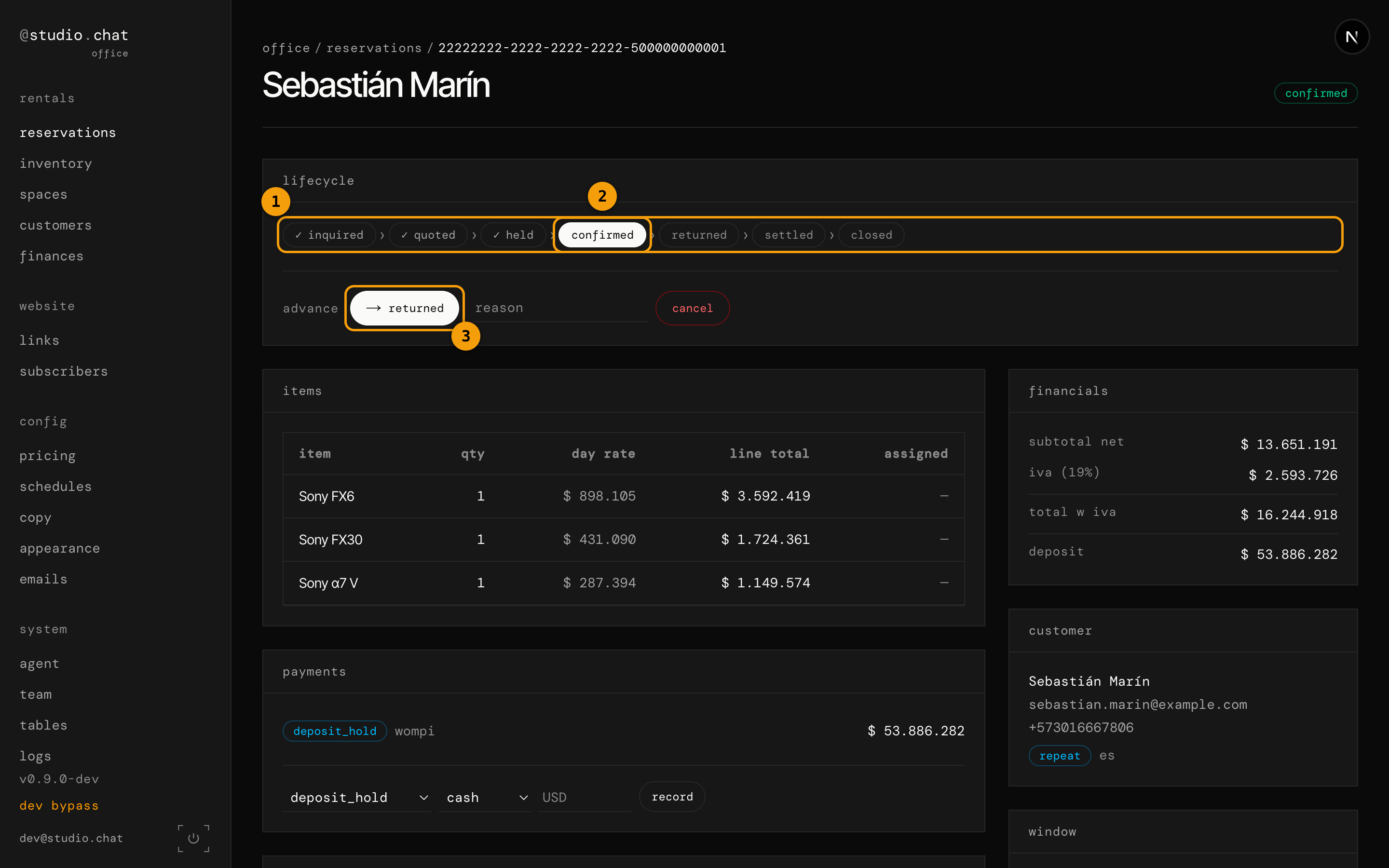Open the inventory sidebar item
Viewport: 1389px width, 868px height.
pos(55,163)
